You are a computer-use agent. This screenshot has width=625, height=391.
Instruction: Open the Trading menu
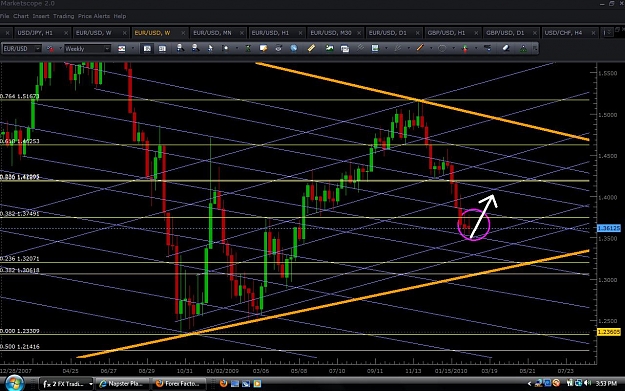pos(64,16)
